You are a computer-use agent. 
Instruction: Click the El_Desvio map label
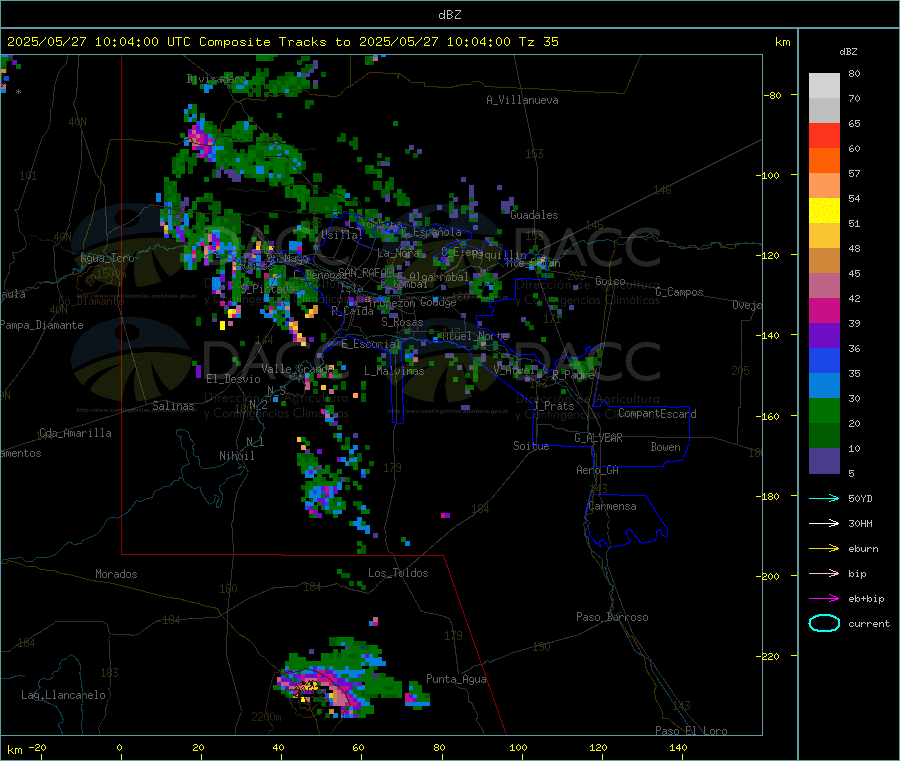click(x=233, y=379)
